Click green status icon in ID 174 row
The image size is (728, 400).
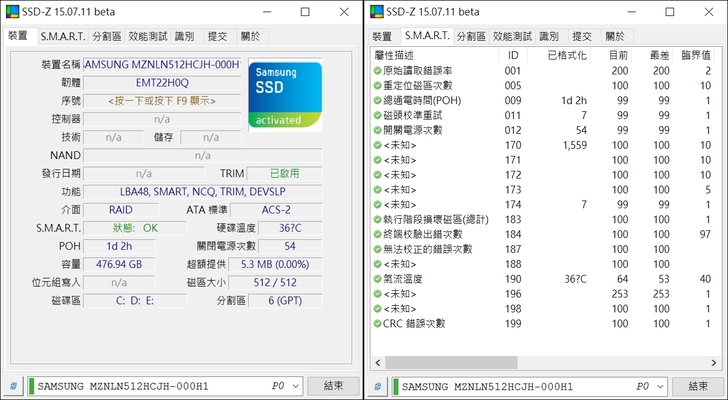point(377,204)
